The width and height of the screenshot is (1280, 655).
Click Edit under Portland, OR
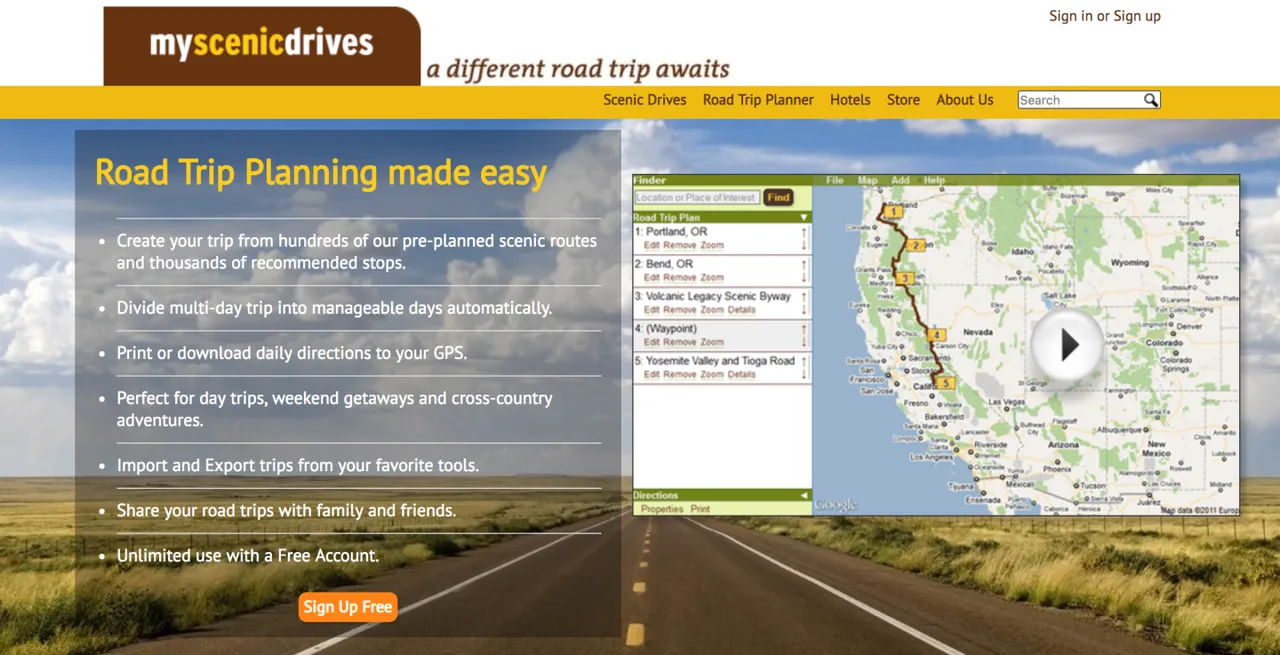pyautogui.click(x=651, y=245)
